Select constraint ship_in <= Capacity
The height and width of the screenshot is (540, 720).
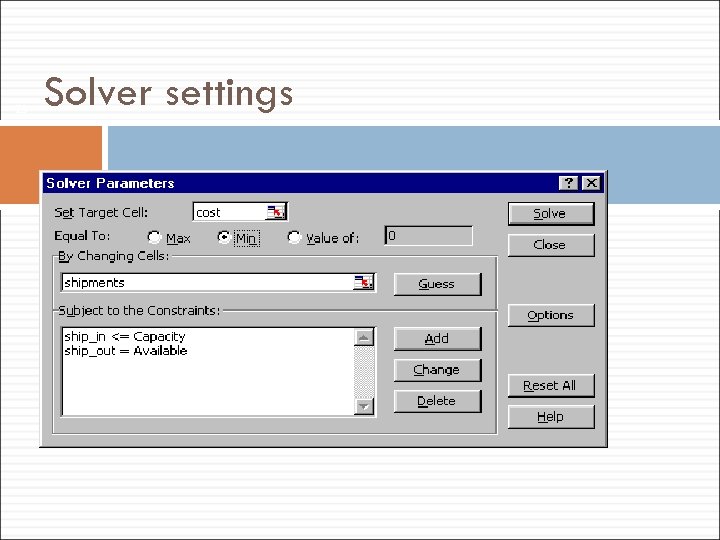(x=125, y=337)
